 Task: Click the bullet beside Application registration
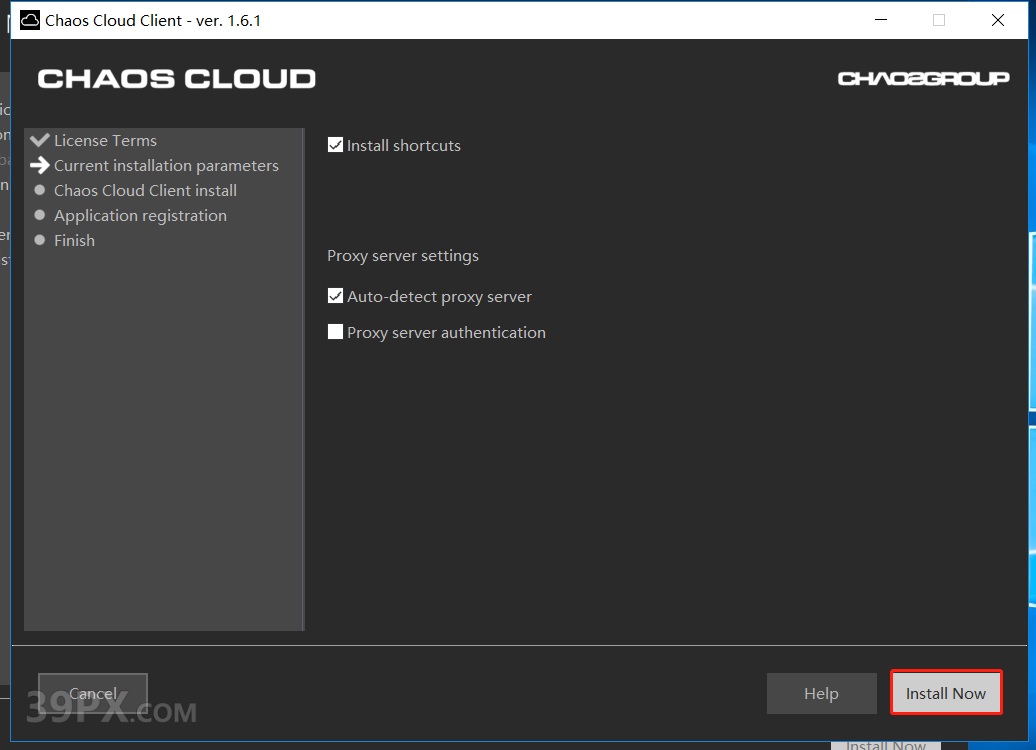coord(40,215)
